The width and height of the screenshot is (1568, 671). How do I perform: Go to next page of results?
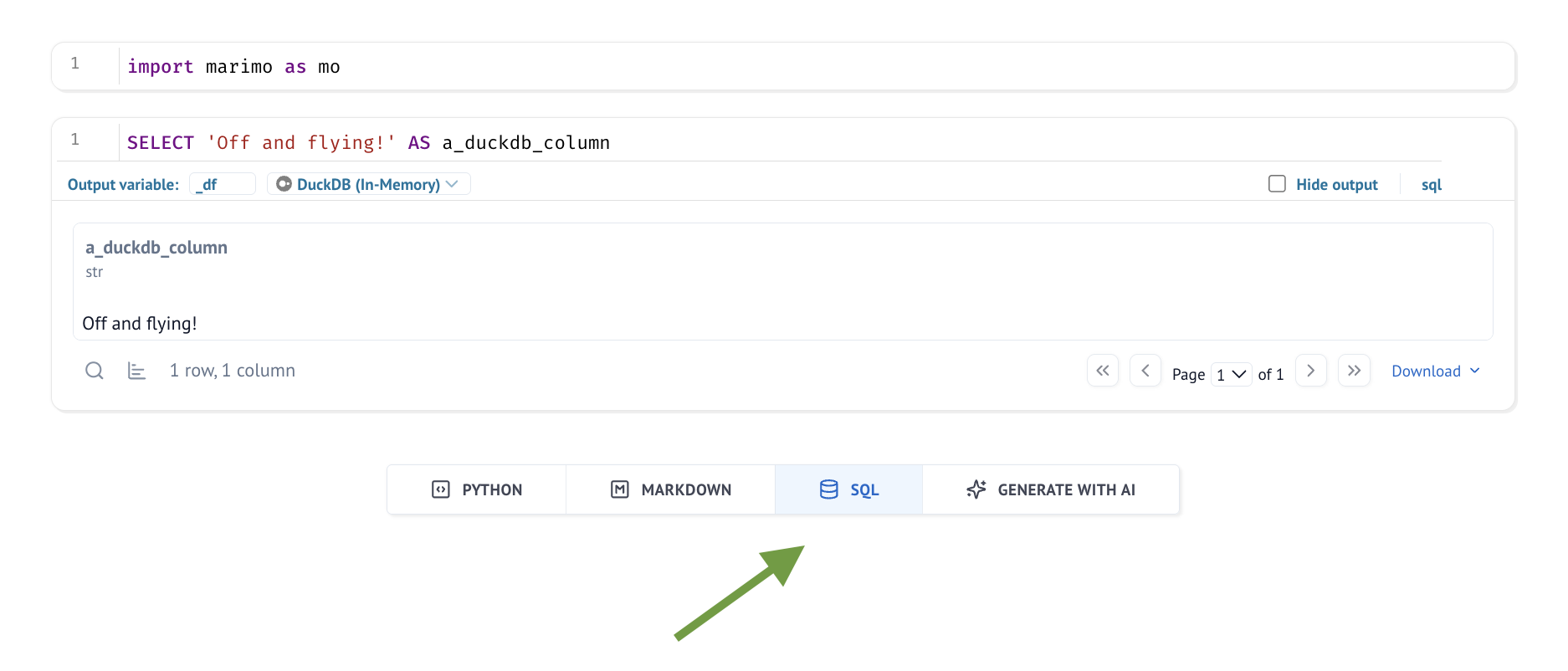pos(1310,371)
